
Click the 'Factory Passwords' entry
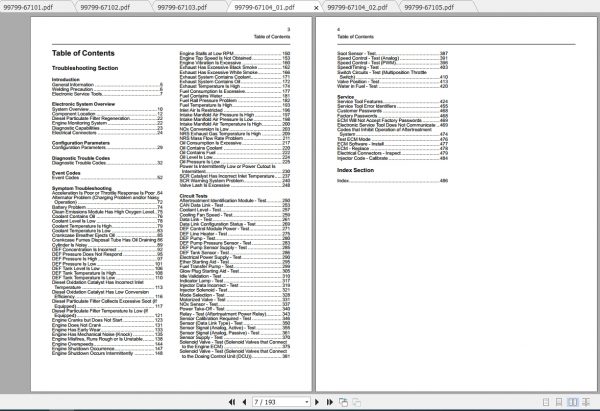392,116
